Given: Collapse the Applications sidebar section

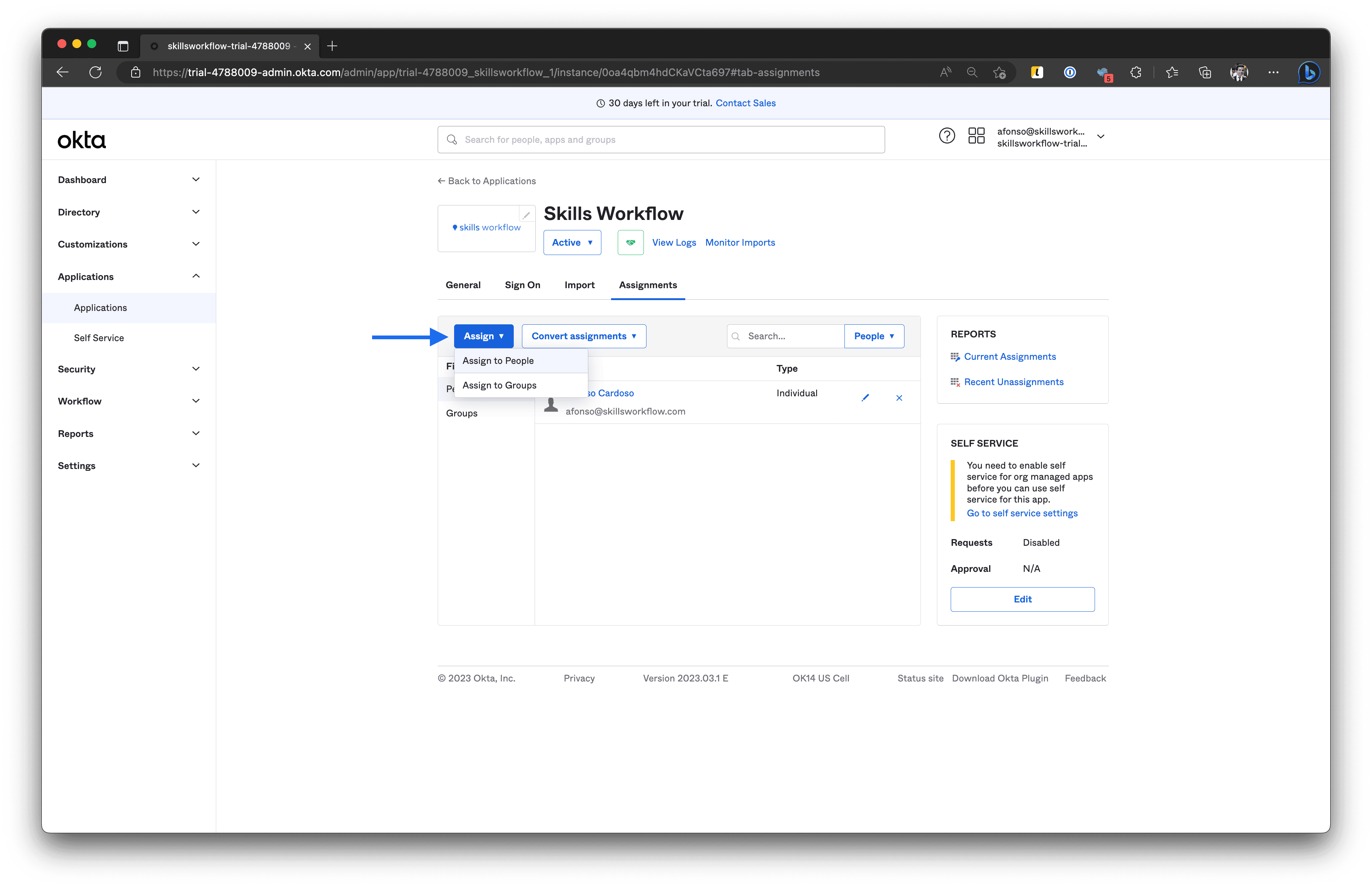Looking at the screenshot, I should tap(129, 277).
